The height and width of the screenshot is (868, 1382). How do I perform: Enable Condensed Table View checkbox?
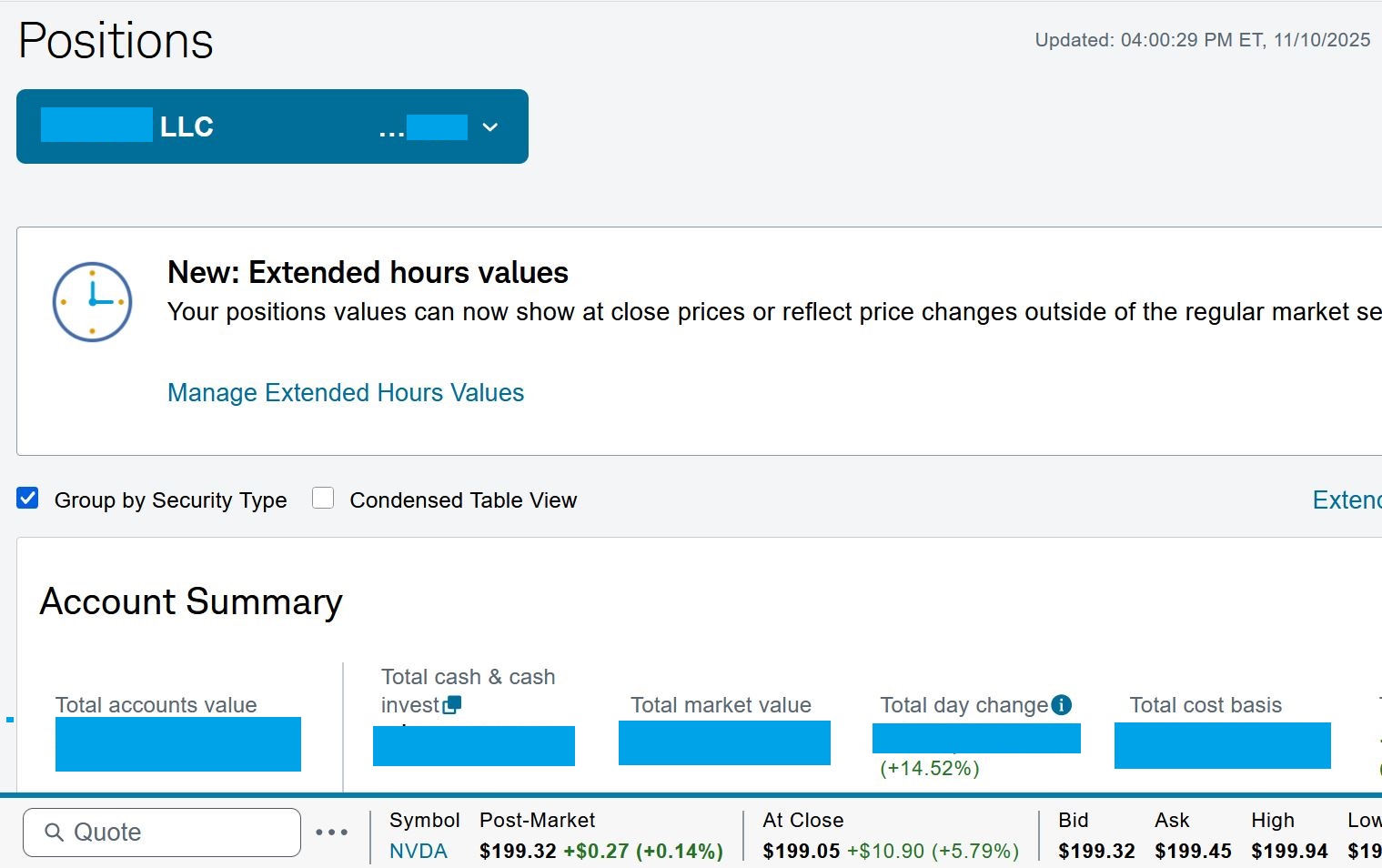pos(323,499)
